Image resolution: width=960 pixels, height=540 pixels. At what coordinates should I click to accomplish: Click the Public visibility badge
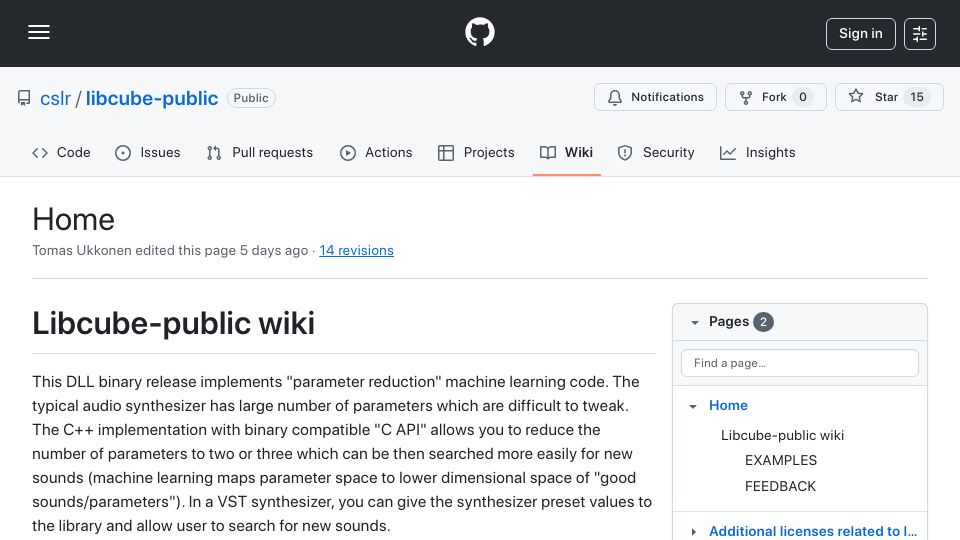[251, 98]
